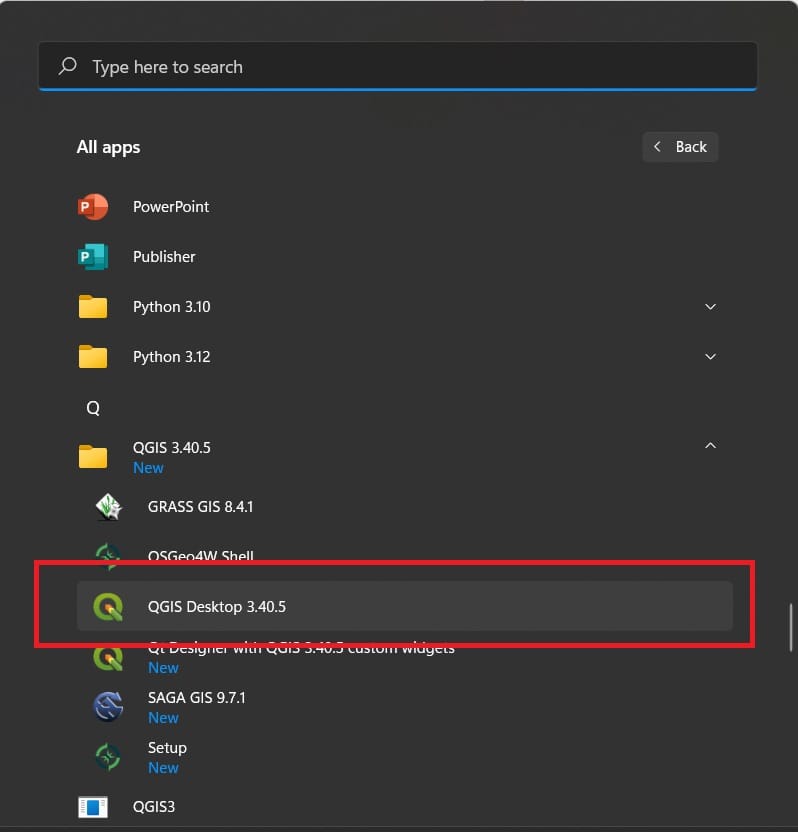This screenshot has height=832, width=798.
Task: Select the Python 3.12 label
Action: pos(171,357)
